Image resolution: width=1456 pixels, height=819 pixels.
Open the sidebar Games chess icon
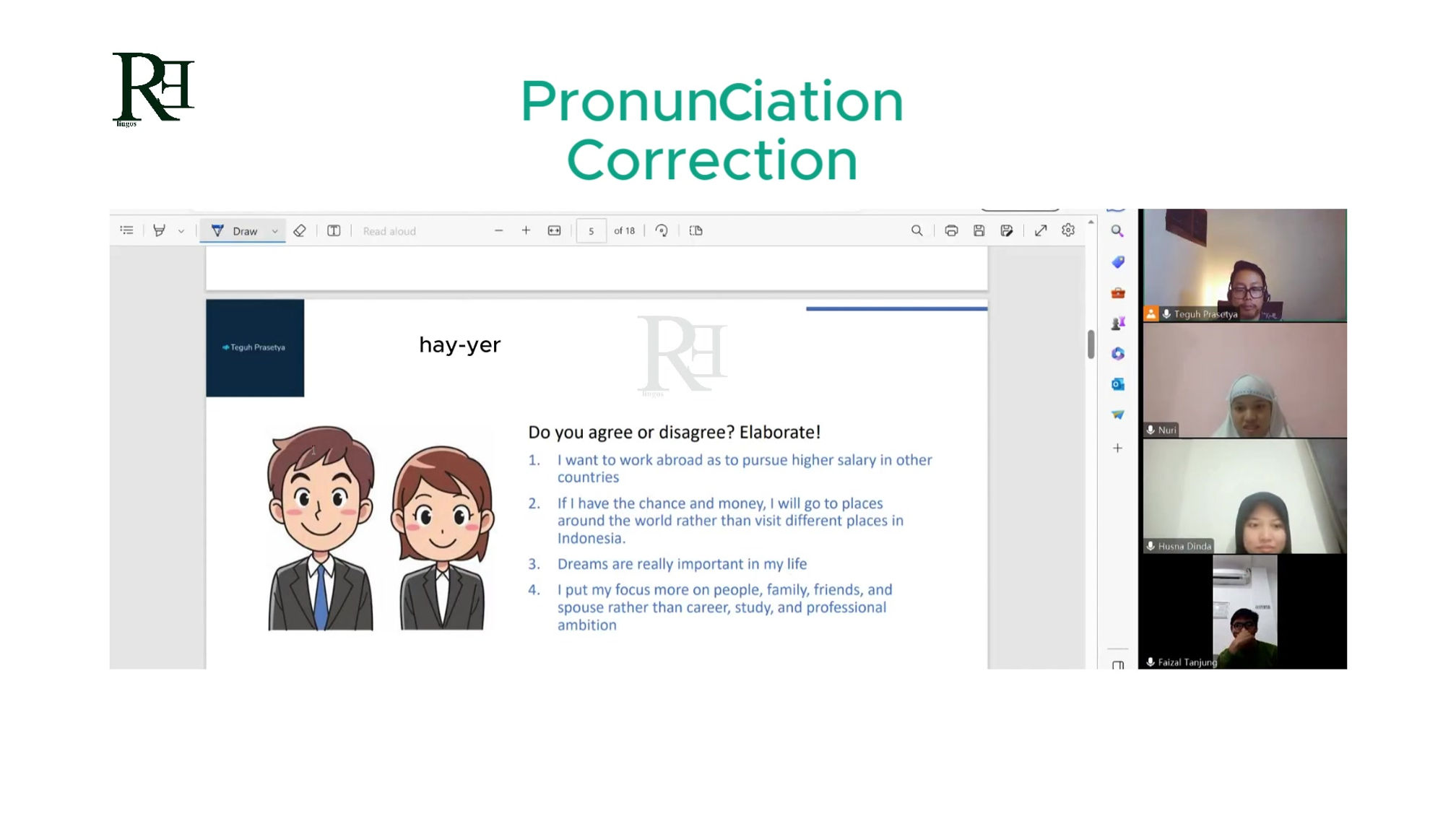[x=1118, y=324]
